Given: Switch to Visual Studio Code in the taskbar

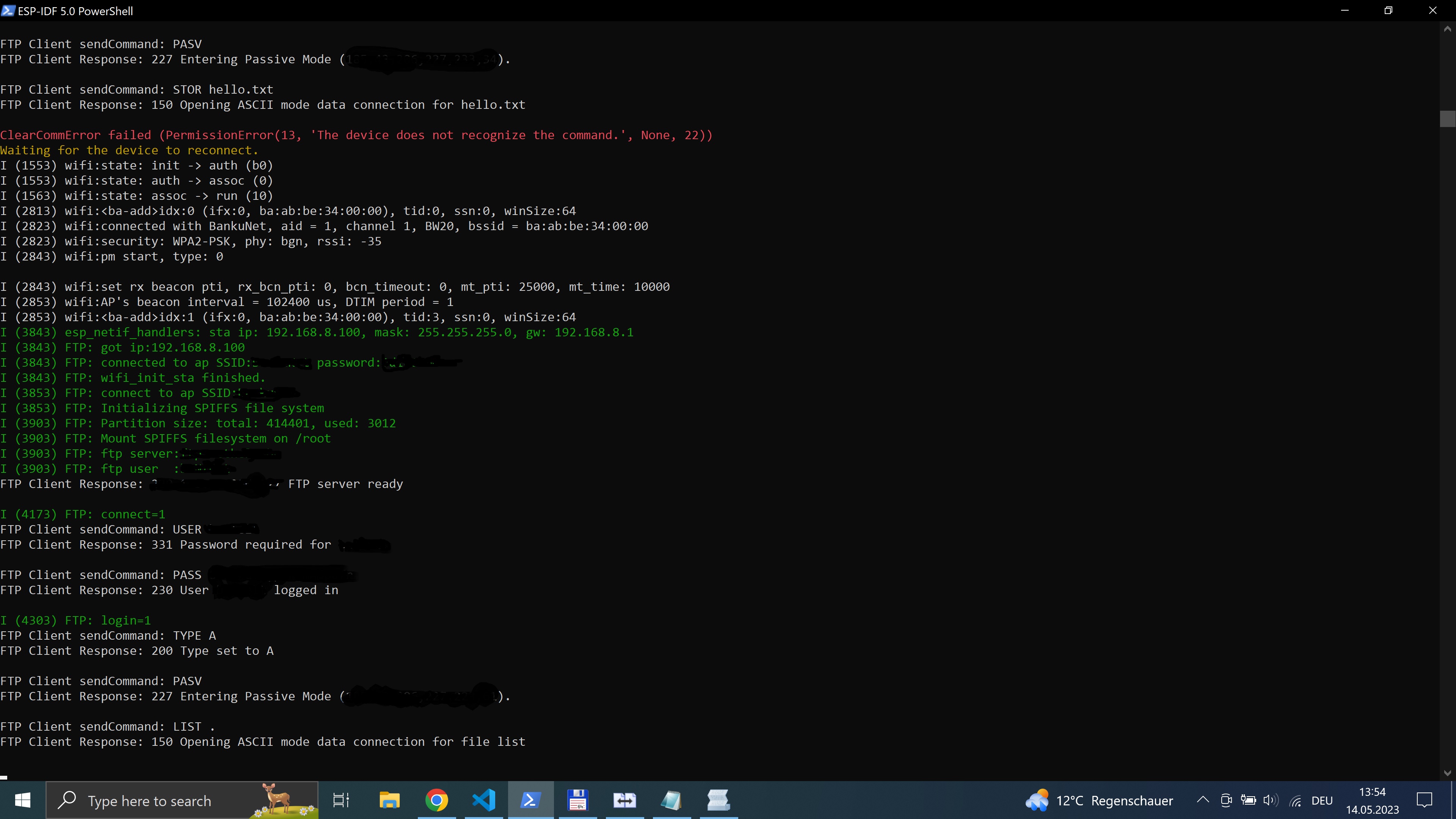Looking at the screenshot, I should [484, 800].
